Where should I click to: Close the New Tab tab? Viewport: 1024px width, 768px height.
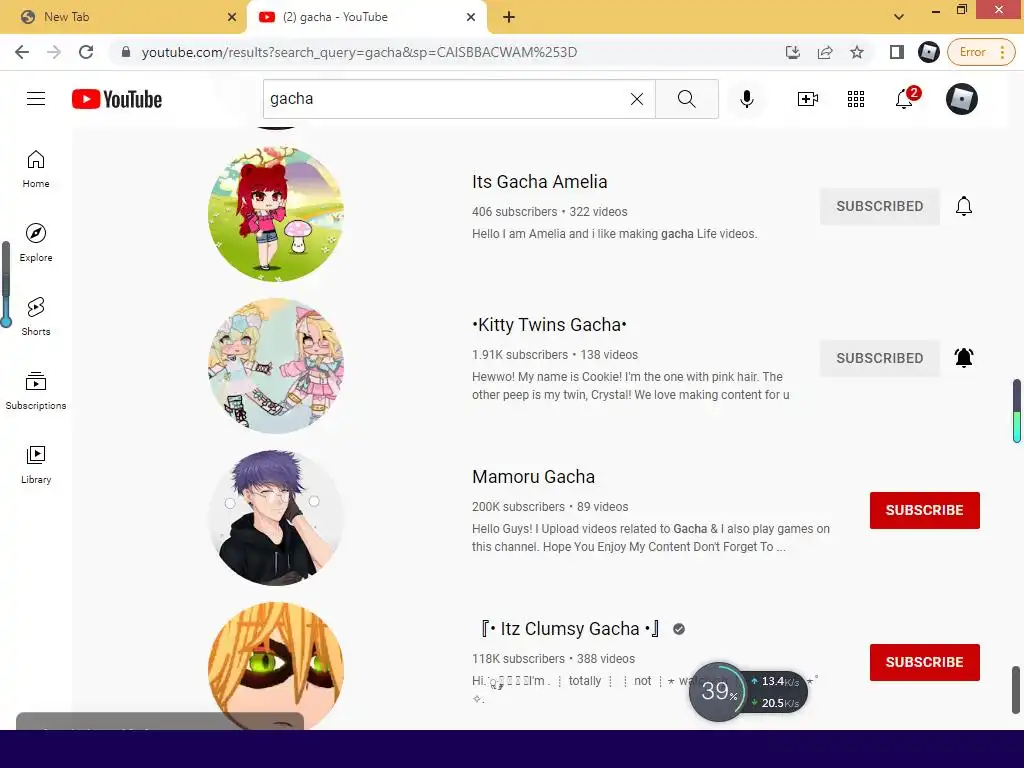click(x=232, y=17)
